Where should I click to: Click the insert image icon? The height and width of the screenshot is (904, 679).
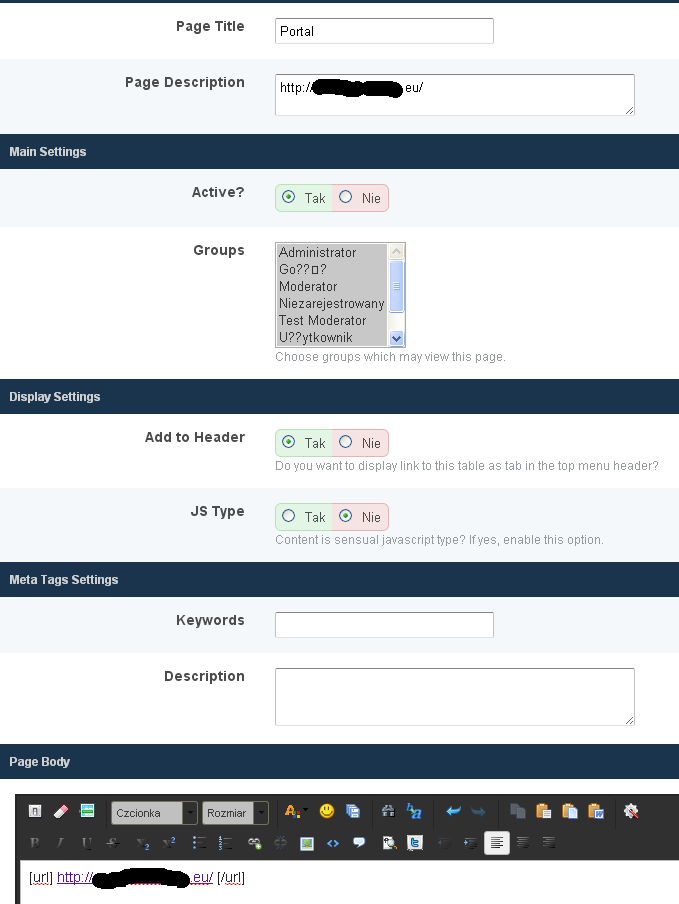307,843
